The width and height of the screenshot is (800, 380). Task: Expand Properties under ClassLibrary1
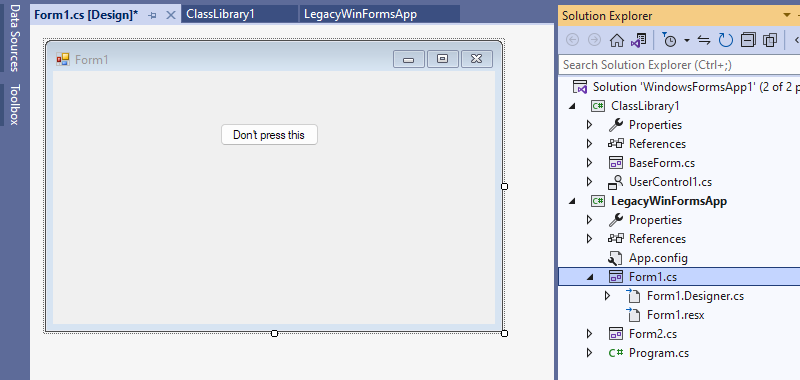pyautogui.click(x=590, y=125)
